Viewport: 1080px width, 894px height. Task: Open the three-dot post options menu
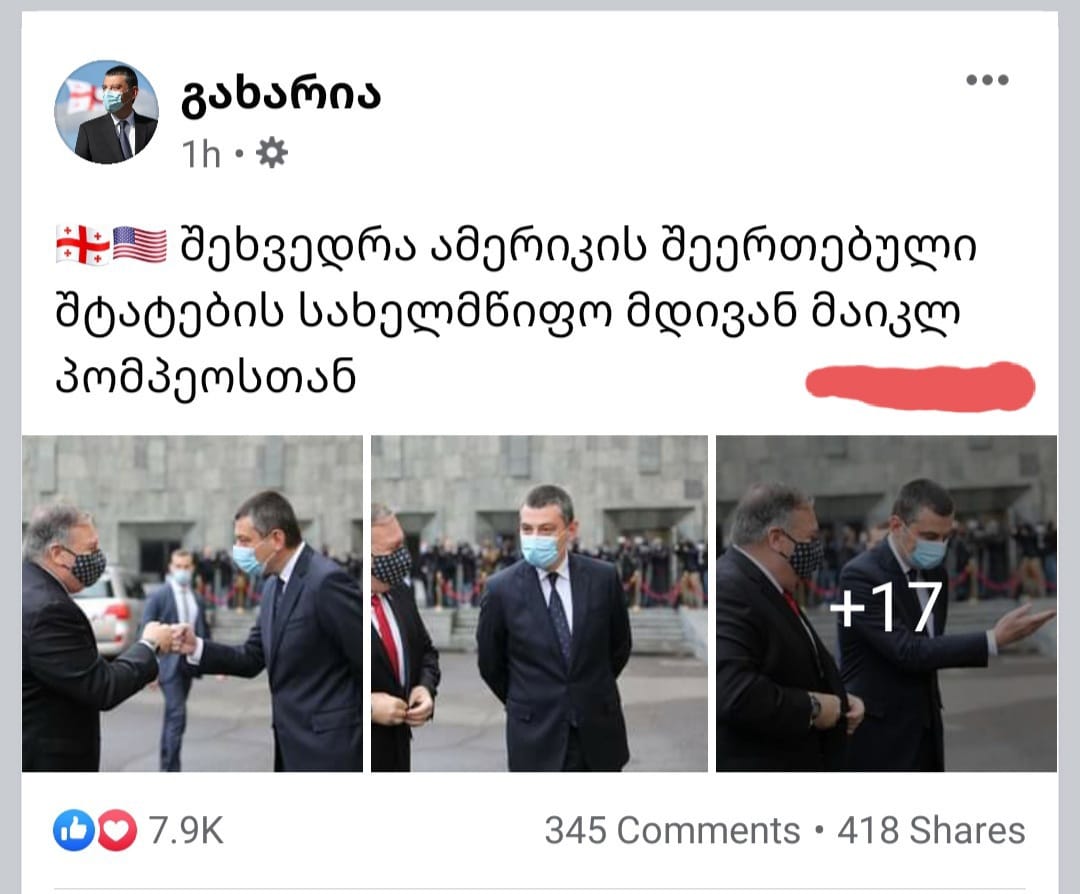(x=987, y=80)
